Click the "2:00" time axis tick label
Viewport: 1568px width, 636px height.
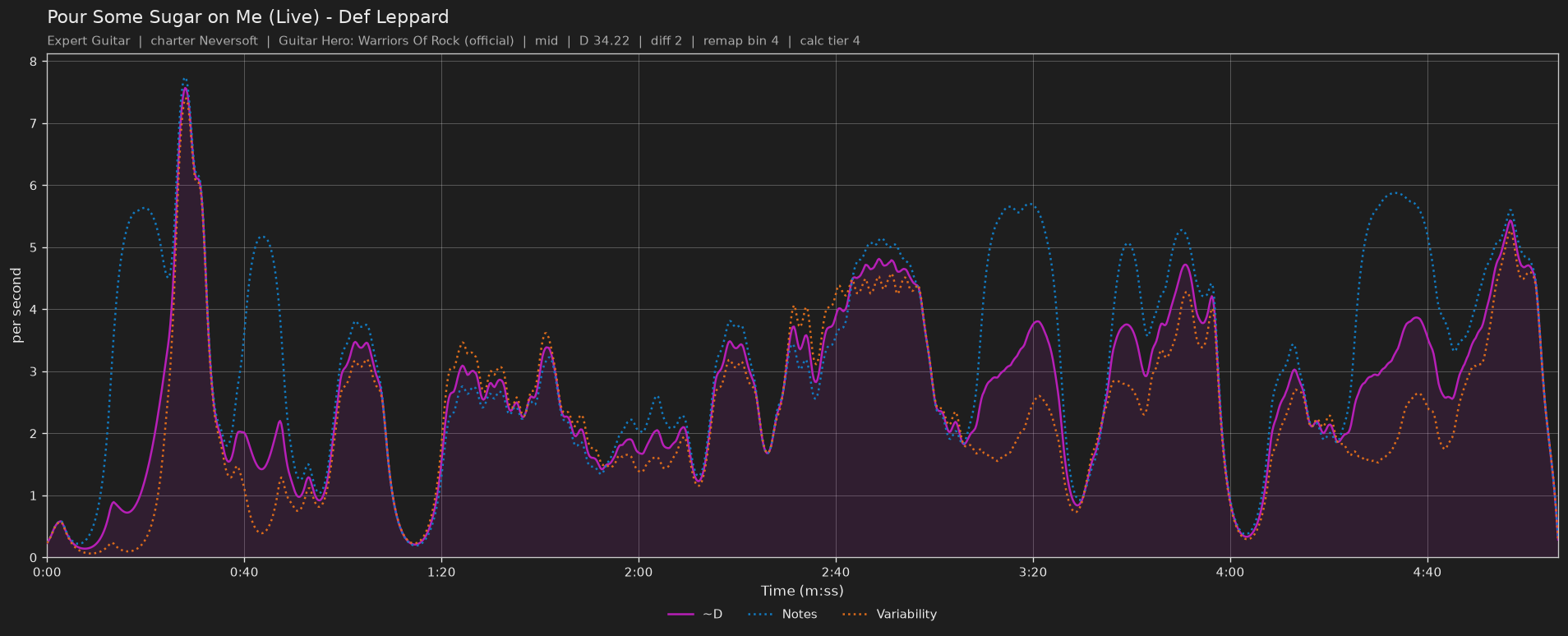(x=639, y=572)
